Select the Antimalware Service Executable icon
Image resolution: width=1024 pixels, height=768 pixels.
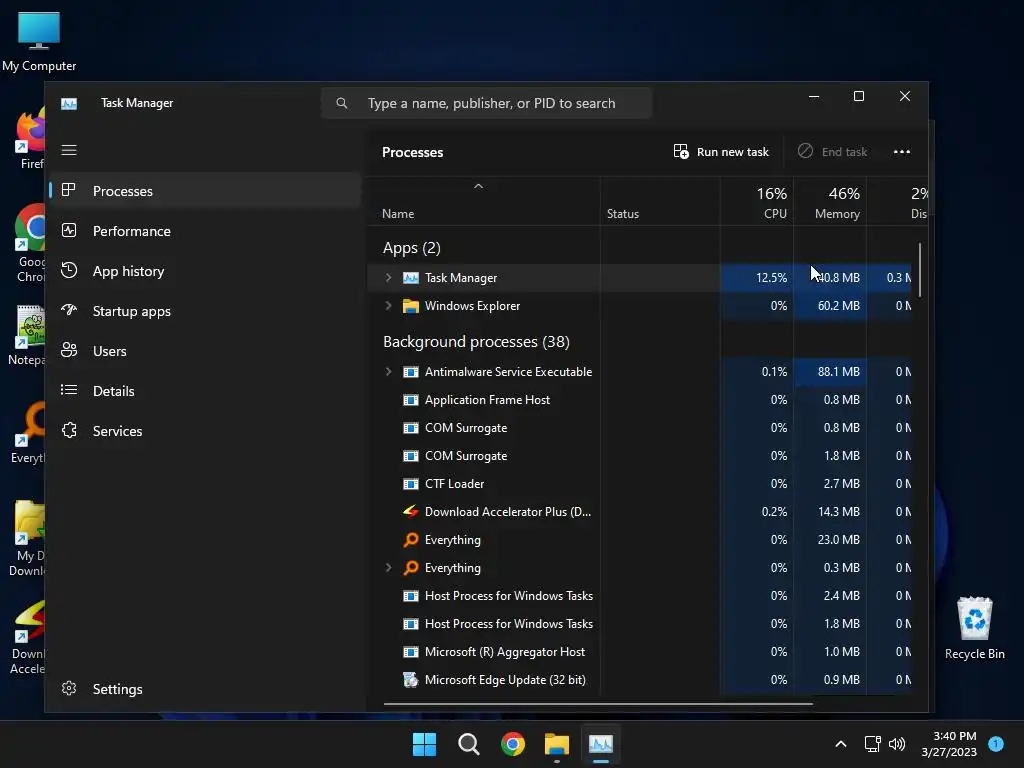(x=411, y=372)
